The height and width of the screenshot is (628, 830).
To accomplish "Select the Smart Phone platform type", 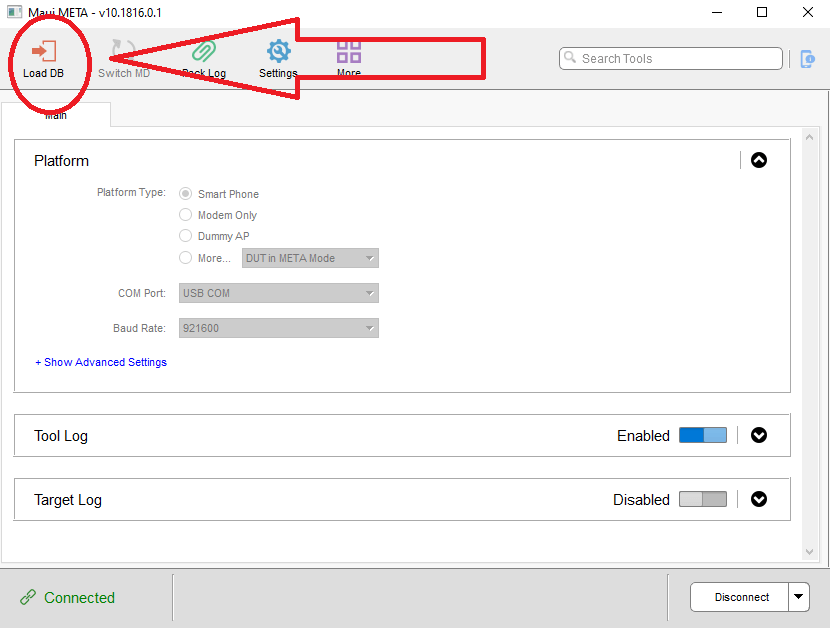I will pyautogui.click(x=185, y=194).
